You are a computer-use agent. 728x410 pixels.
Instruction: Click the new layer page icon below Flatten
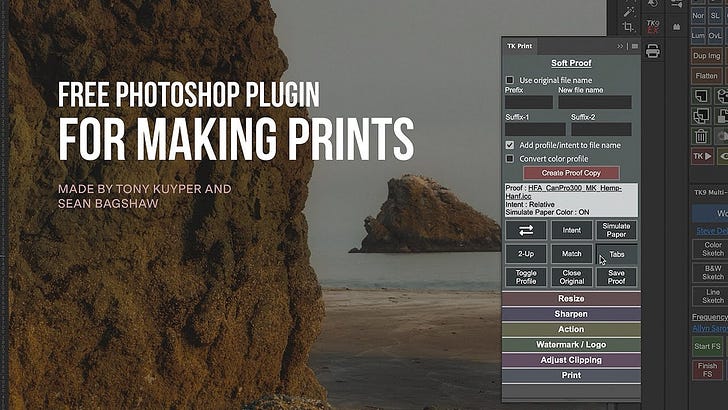tap(701, 96)
